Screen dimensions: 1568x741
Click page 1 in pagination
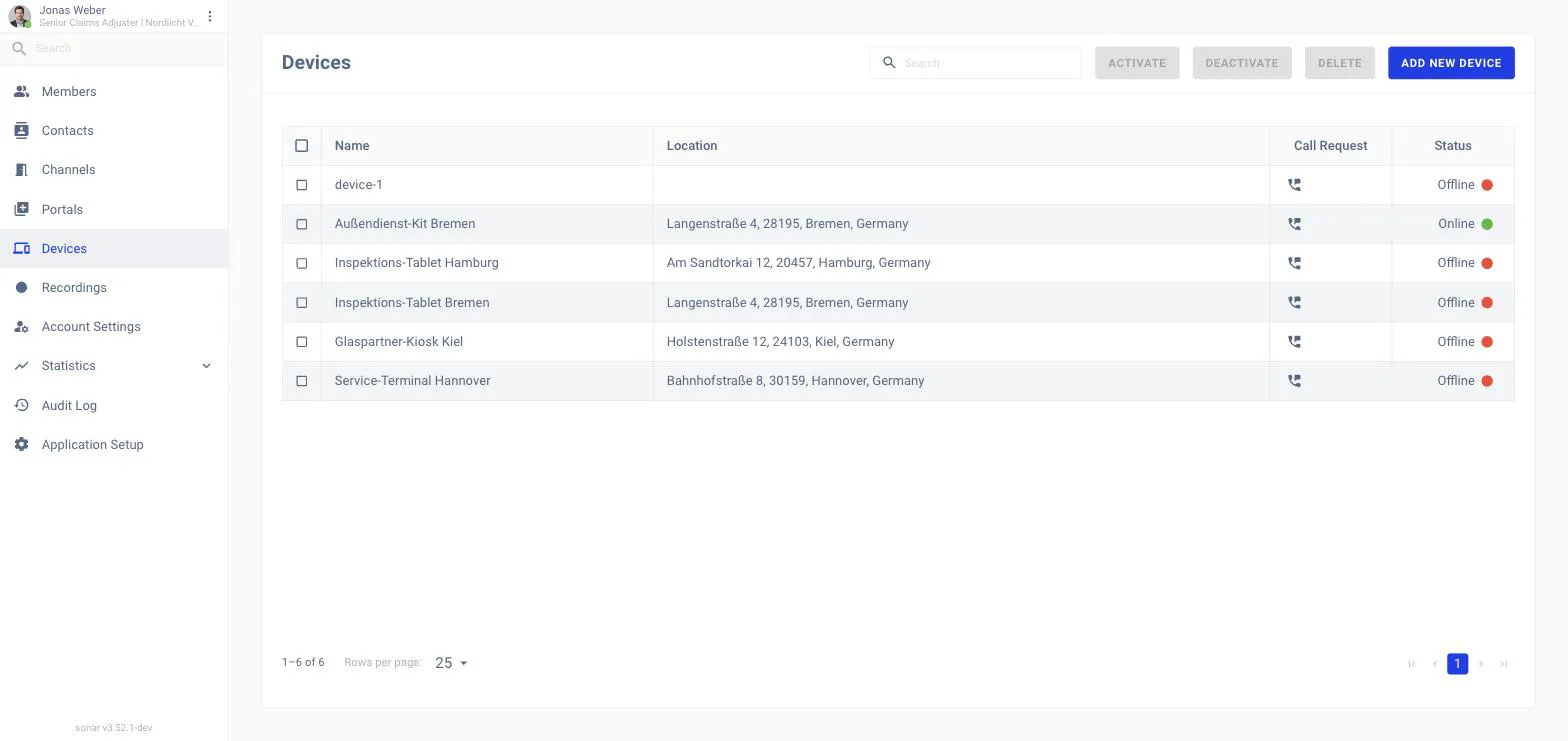[x=1457, y=664]
